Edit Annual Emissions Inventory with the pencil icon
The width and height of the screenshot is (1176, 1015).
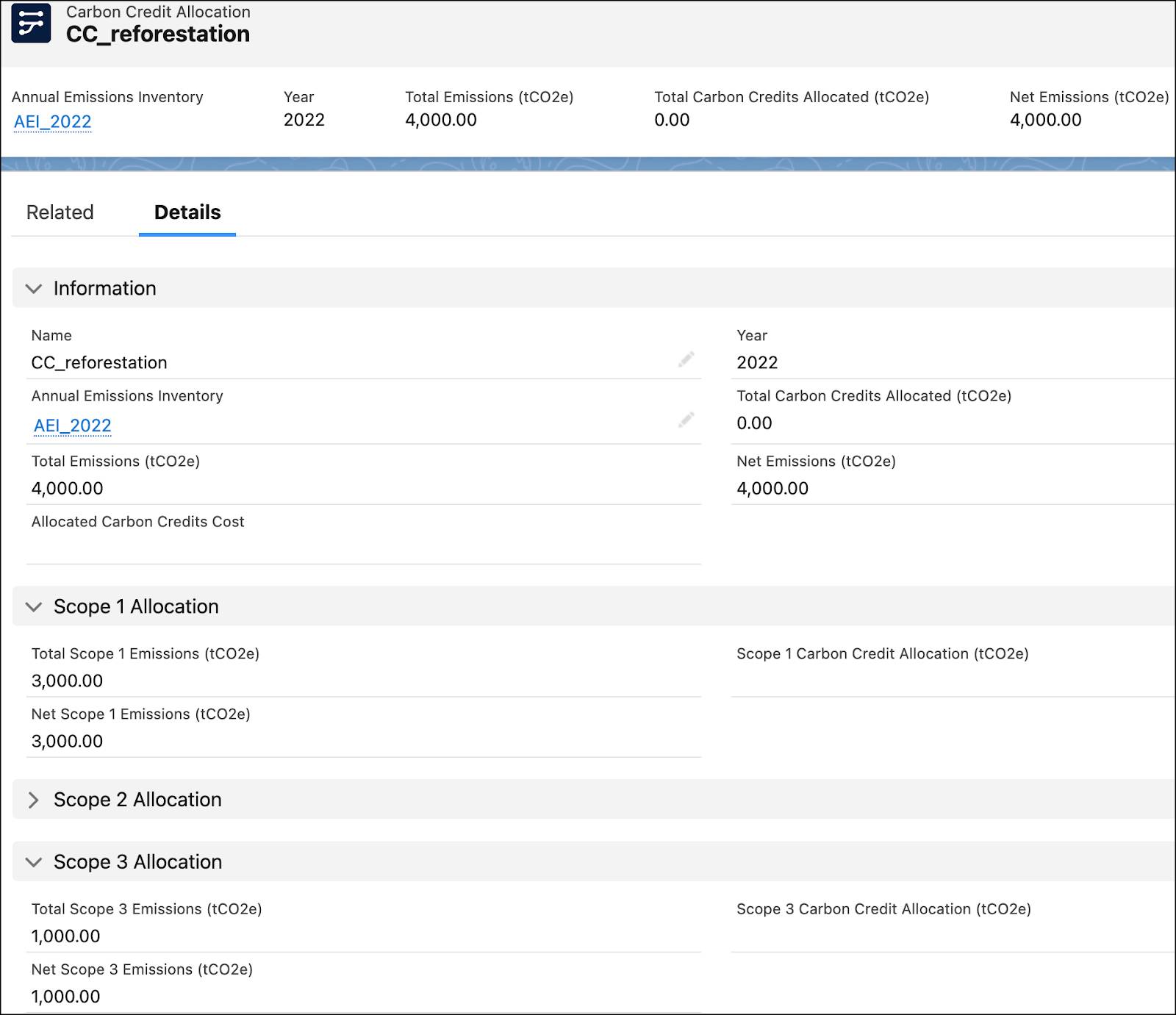(x=686, y=419)
